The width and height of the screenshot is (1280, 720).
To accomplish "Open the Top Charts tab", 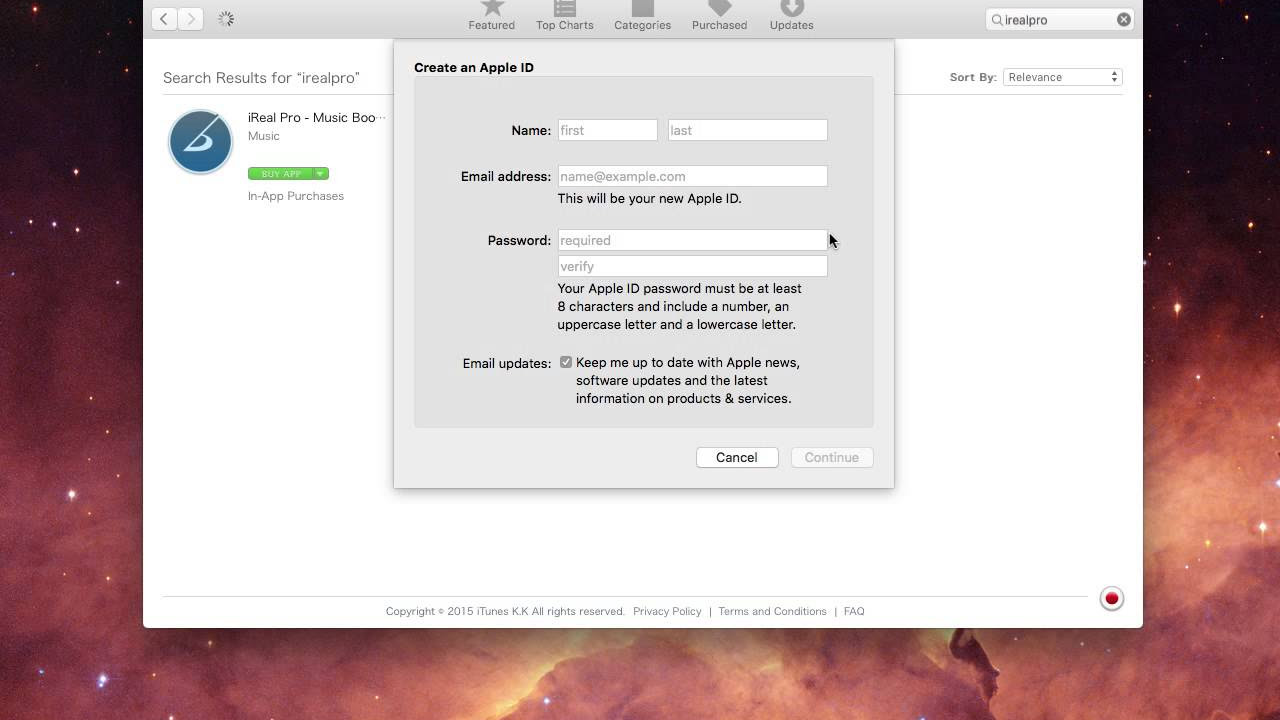I will click(564, 17).
